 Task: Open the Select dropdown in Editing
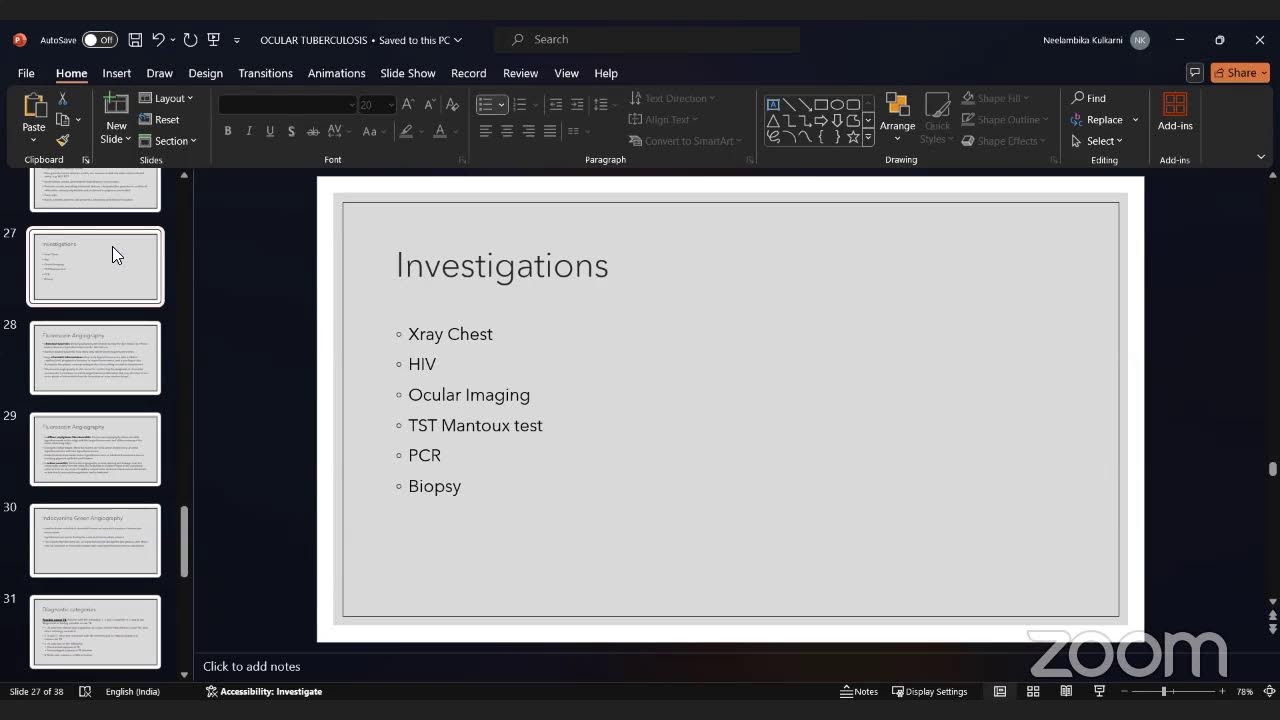pyautogui.click(x=1097, y=141)
